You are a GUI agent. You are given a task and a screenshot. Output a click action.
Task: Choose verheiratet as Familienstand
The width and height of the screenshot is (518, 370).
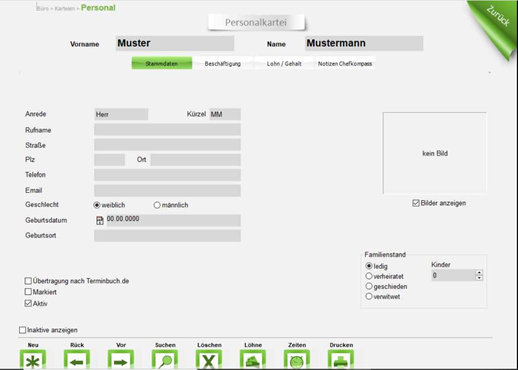click(x=369, y=276)
